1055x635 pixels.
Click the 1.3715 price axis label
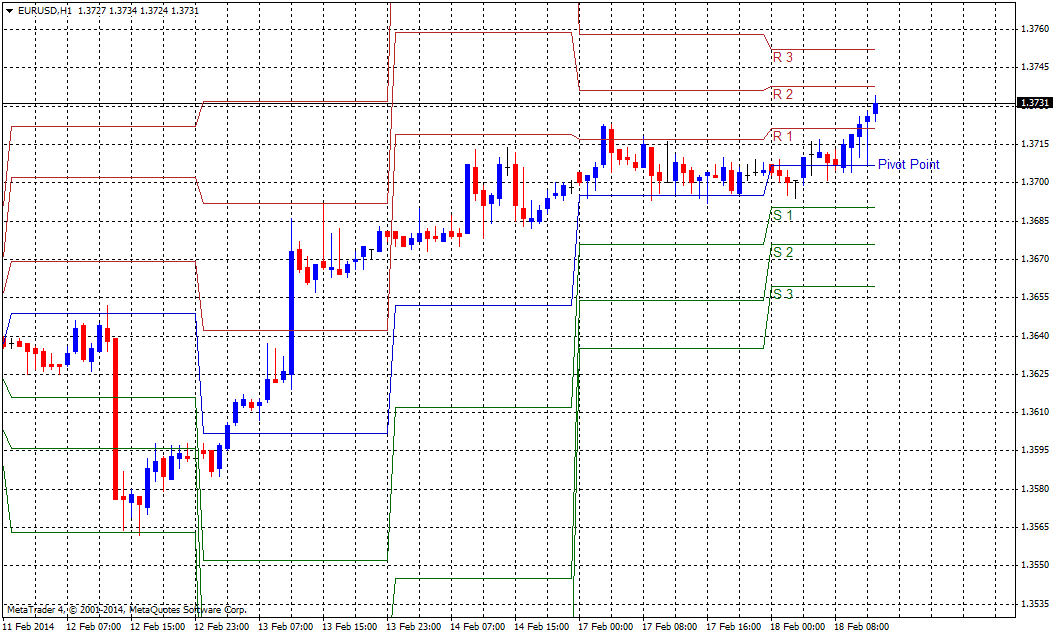point(1035,143)
